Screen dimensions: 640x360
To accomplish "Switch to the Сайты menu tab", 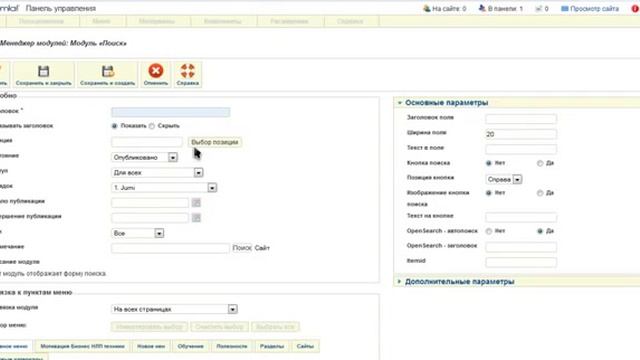I will pos(305,346).
